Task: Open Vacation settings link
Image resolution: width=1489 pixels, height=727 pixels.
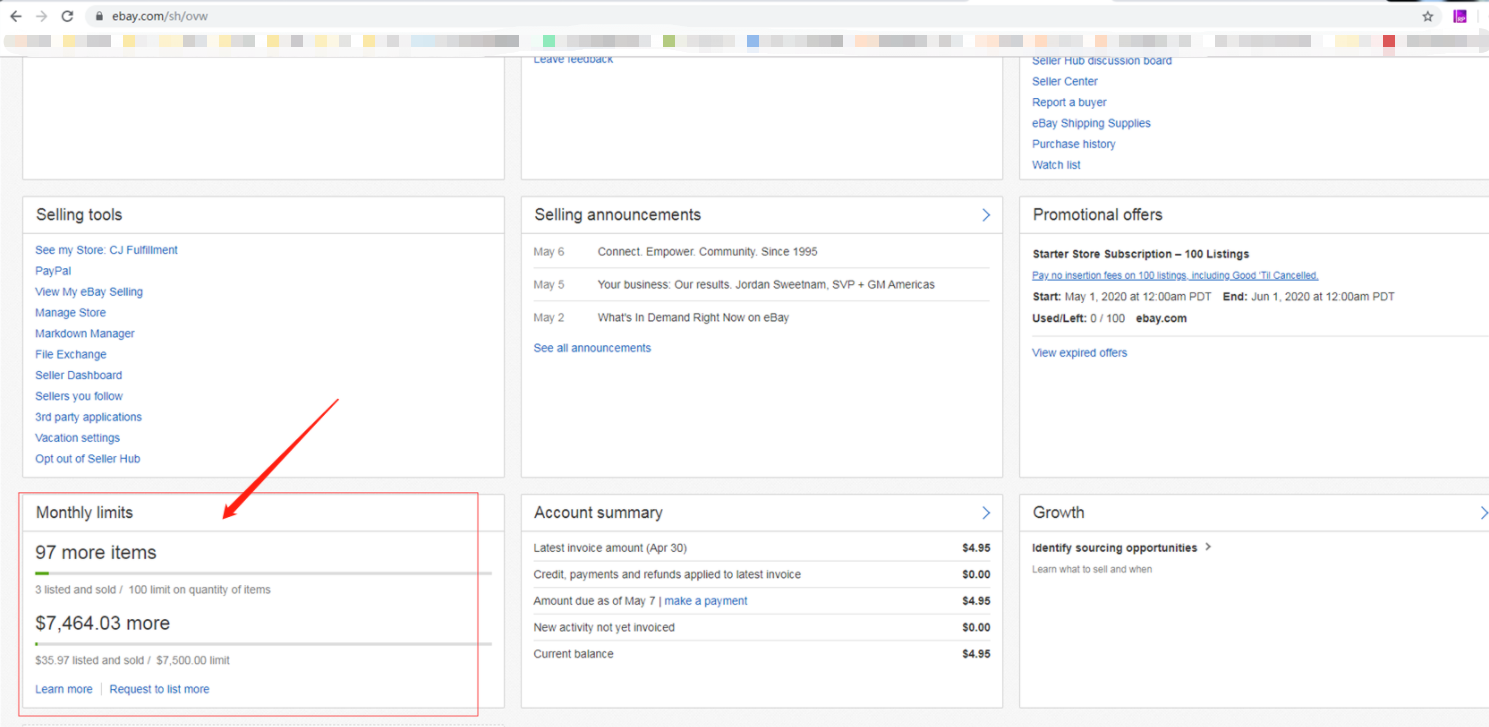Action: [x=77, y=438]
